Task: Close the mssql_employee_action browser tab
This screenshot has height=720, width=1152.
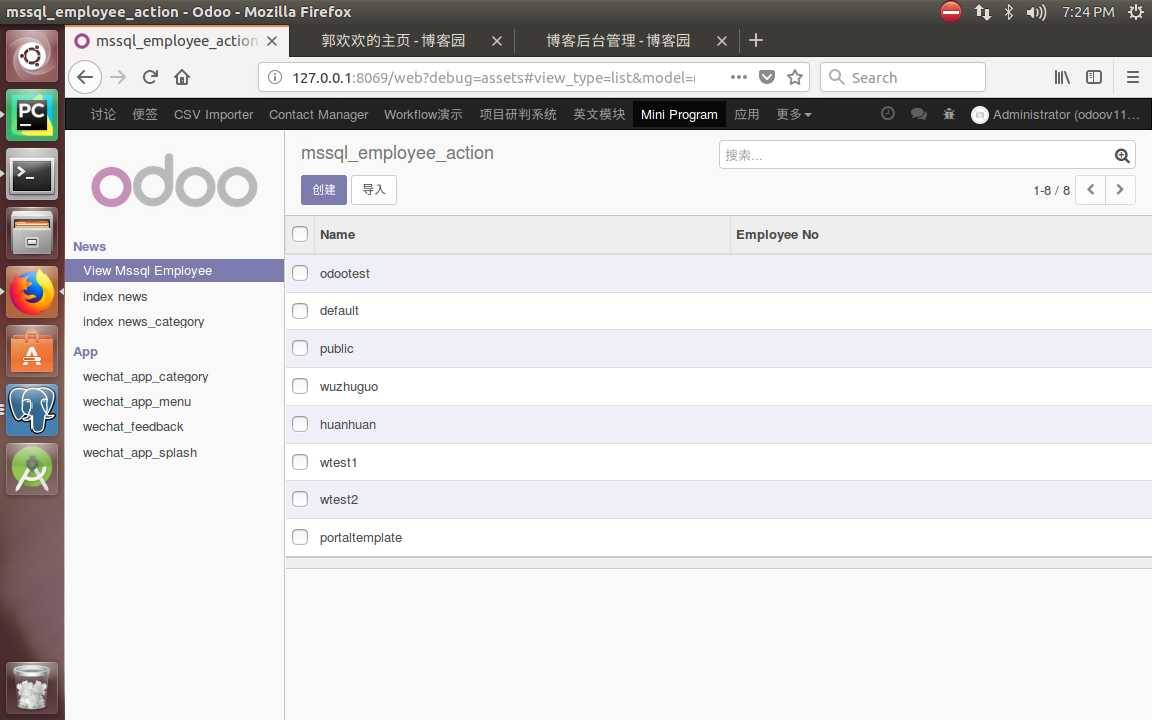Action: click(272, 41)
